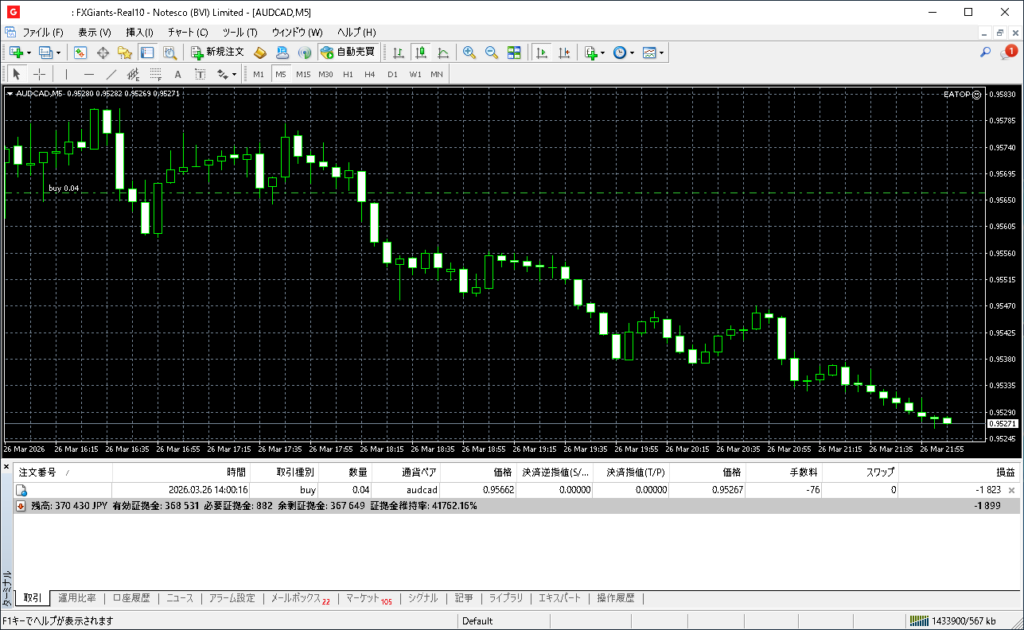The image size is (1024, 630).
Task: Select the trendline drawing tool
Action: 111,74
